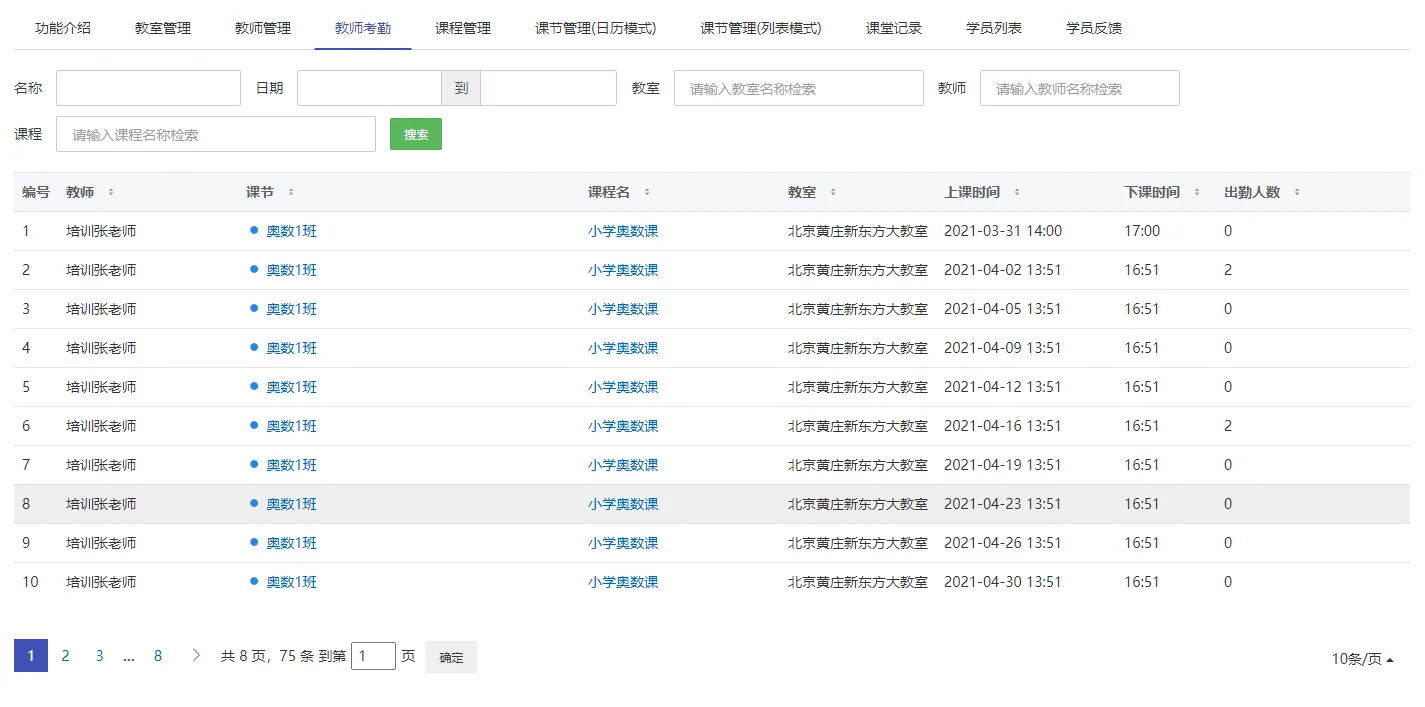Go to page 3
1425x707 pixels.
pos(99,656)
